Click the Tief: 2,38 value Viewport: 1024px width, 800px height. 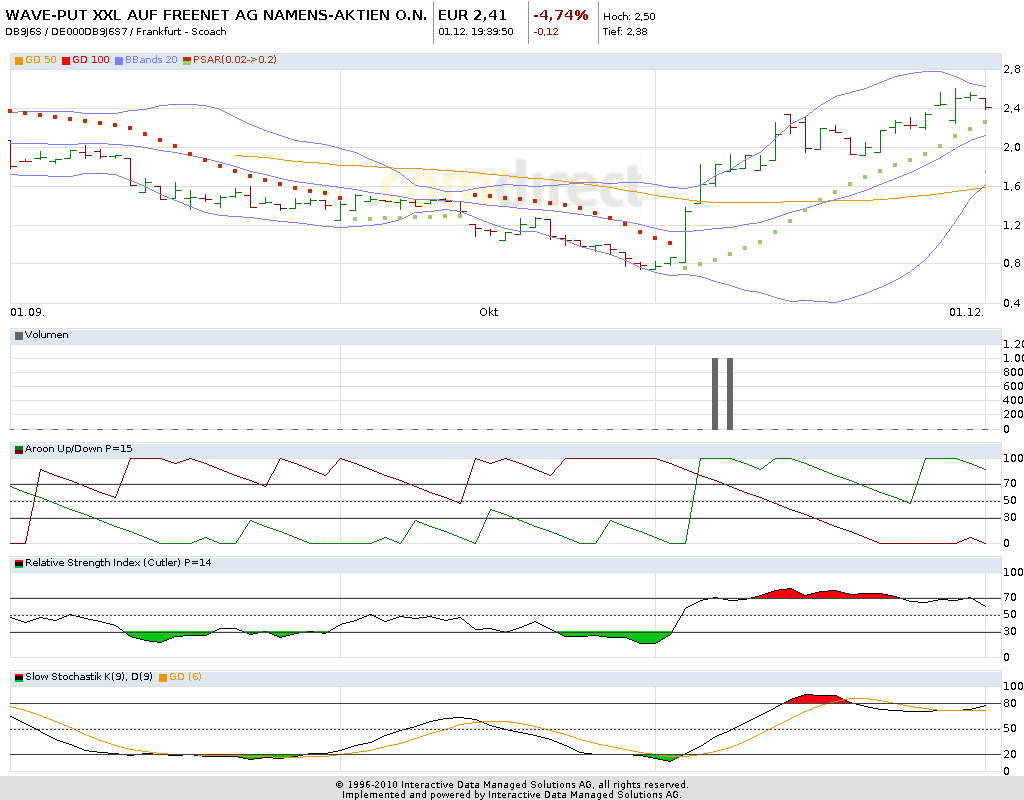[625, 32]
